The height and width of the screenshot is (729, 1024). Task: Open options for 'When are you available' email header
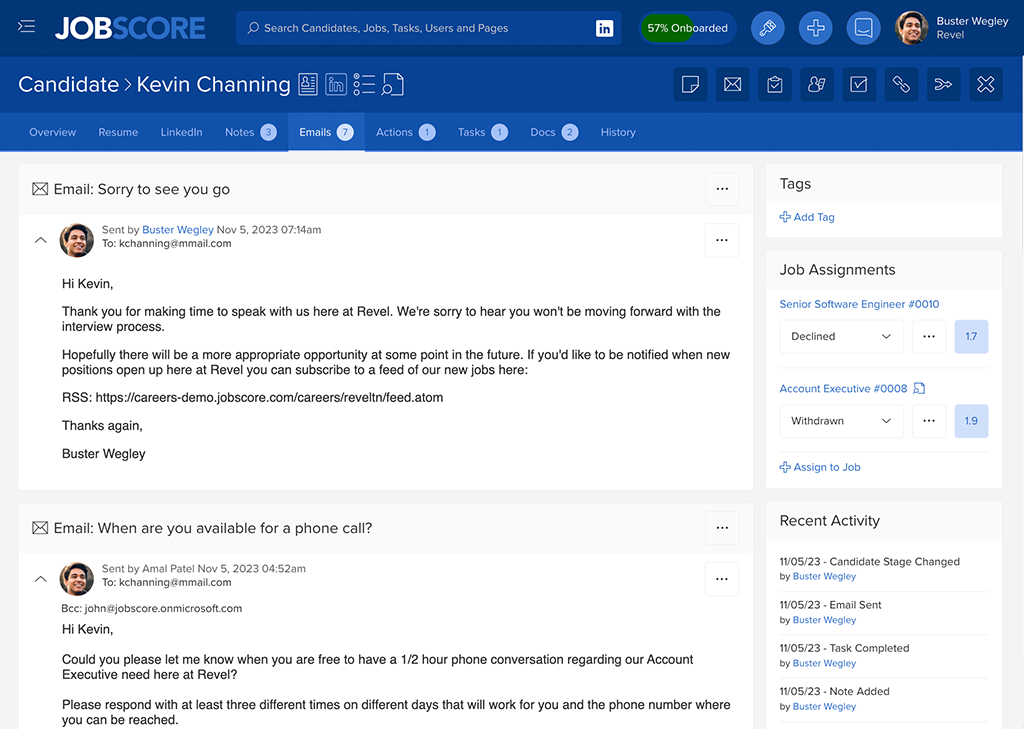pos(722,528)
